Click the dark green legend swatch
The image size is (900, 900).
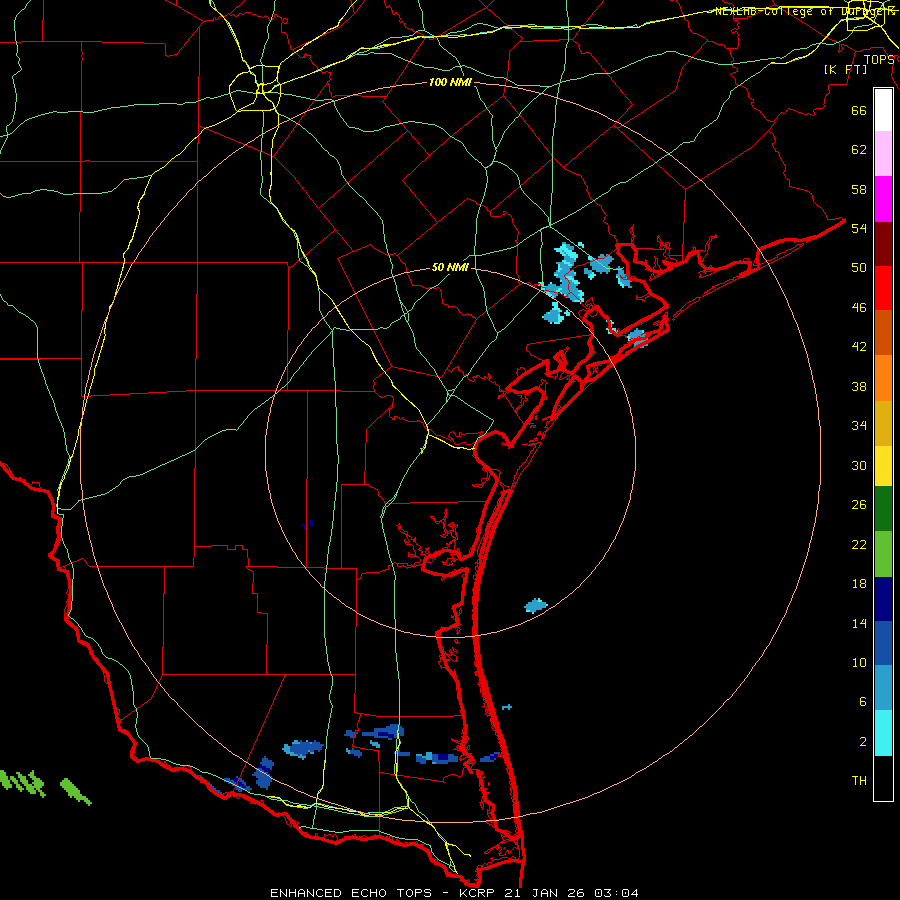(x=883, y=509)
